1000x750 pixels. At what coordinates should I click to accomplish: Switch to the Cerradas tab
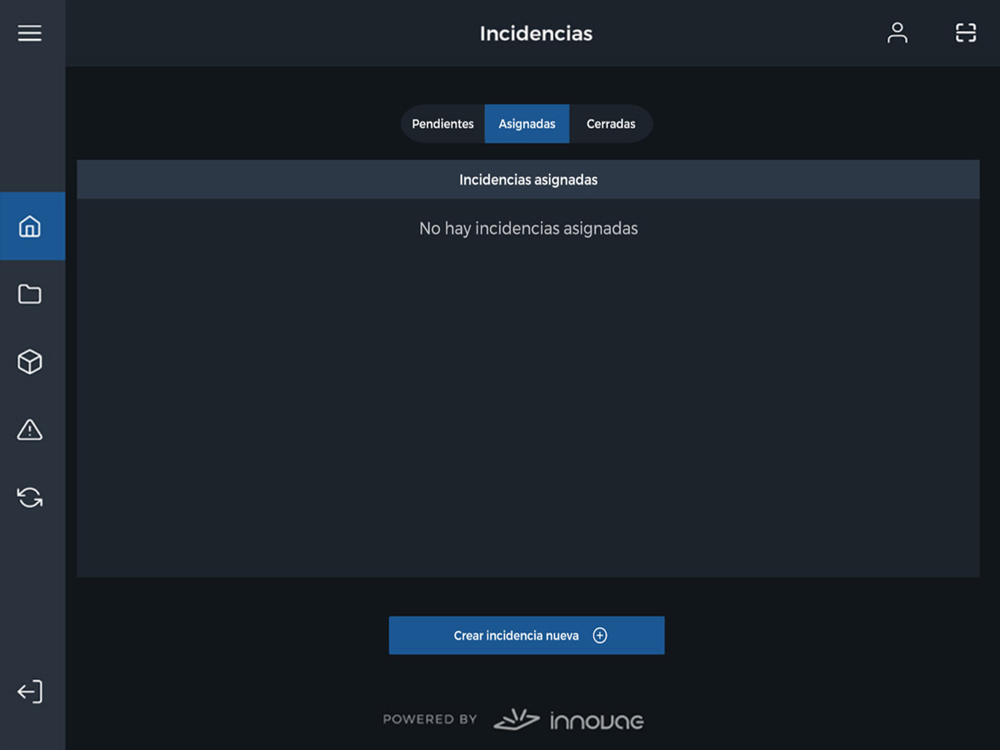(x=611, y=124)
